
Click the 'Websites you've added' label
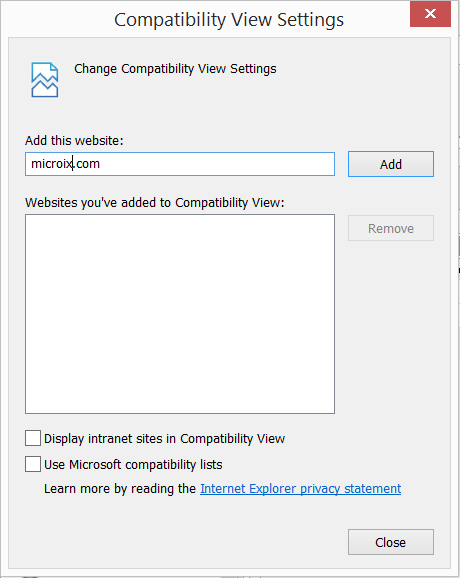pyautogui.click(x=155, y=203)
